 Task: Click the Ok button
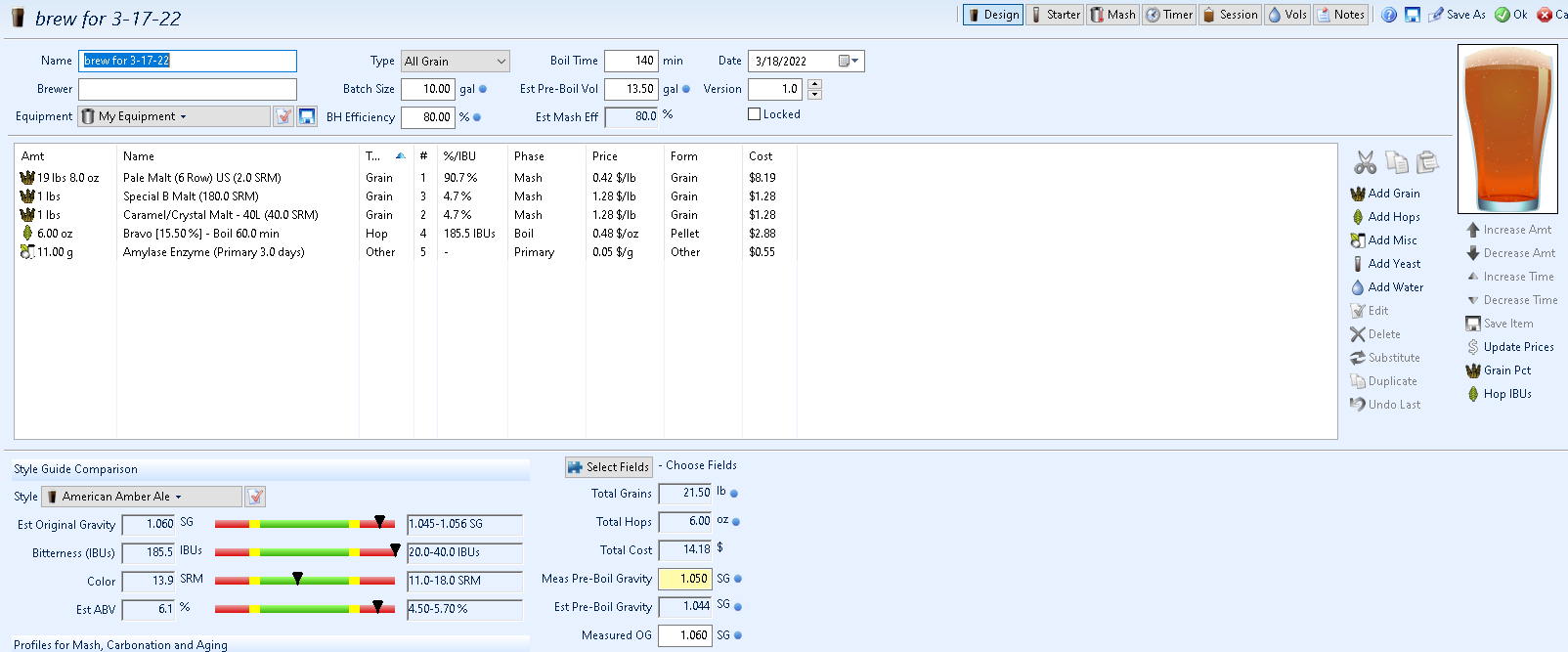pos(1511,15)
